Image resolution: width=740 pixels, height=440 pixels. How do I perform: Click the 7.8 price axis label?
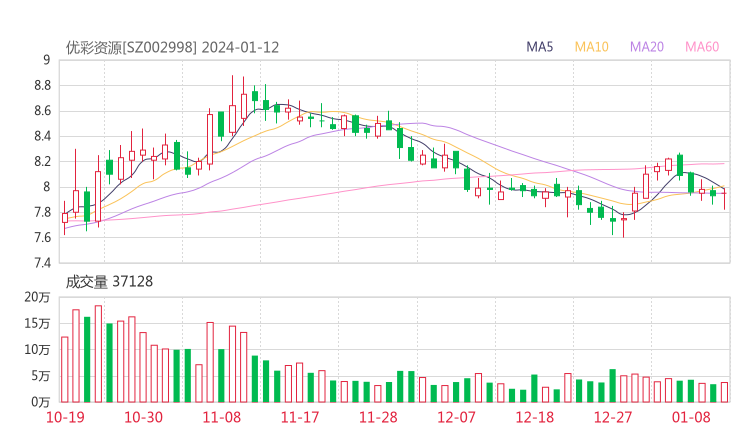coord(42,212)
